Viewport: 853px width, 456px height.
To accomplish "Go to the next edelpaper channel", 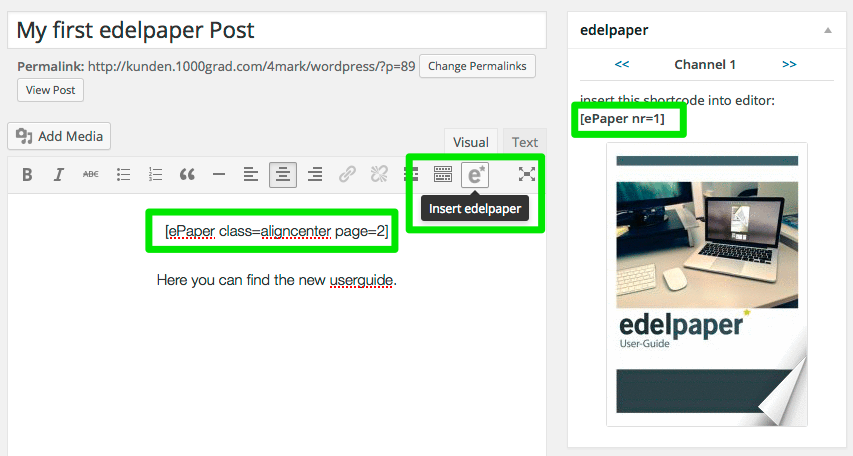I will point(789,64).
